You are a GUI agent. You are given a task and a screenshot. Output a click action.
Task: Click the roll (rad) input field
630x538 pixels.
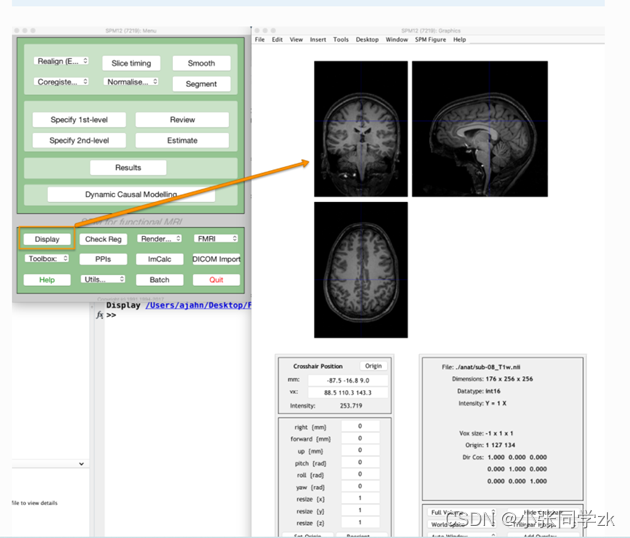pyautogui.click(x=360, y=474)
